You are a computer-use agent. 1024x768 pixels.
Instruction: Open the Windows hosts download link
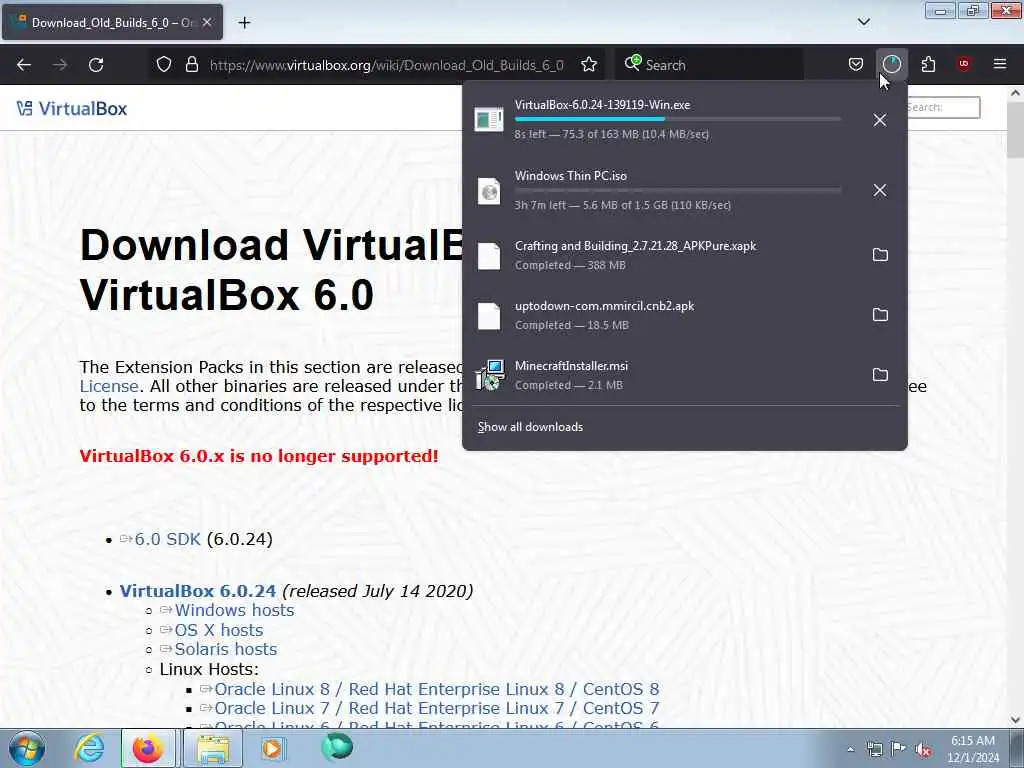[x=234, y=610]
